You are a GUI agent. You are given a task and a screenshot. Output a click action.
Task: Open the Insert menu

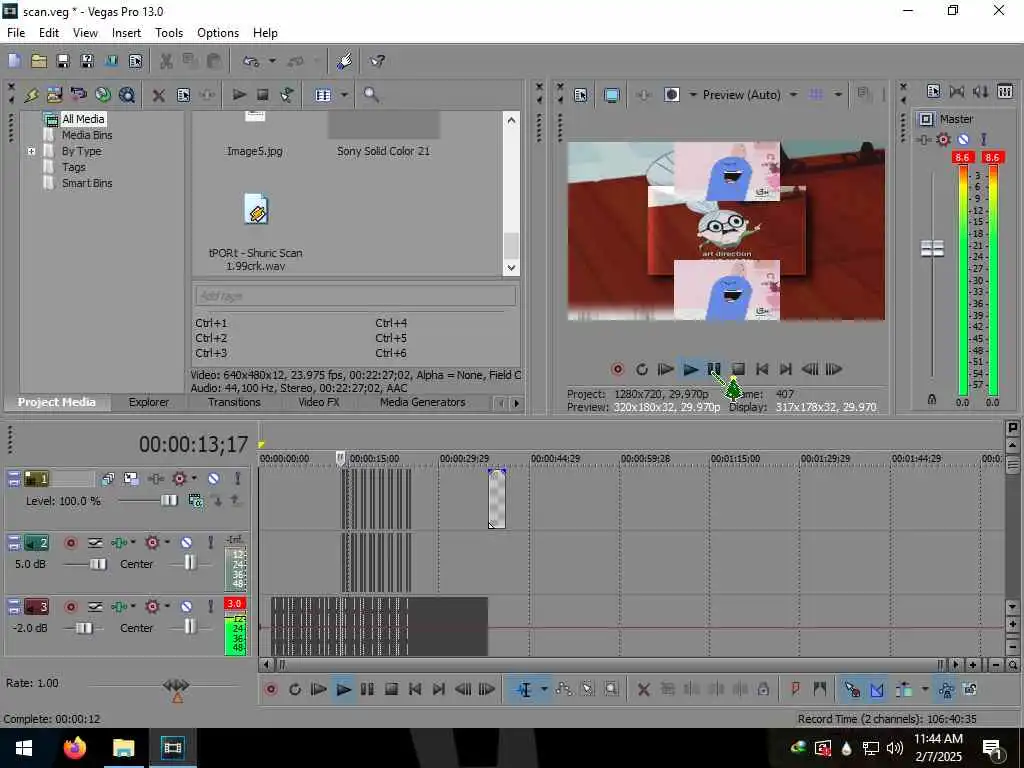(x=126, y=33)
